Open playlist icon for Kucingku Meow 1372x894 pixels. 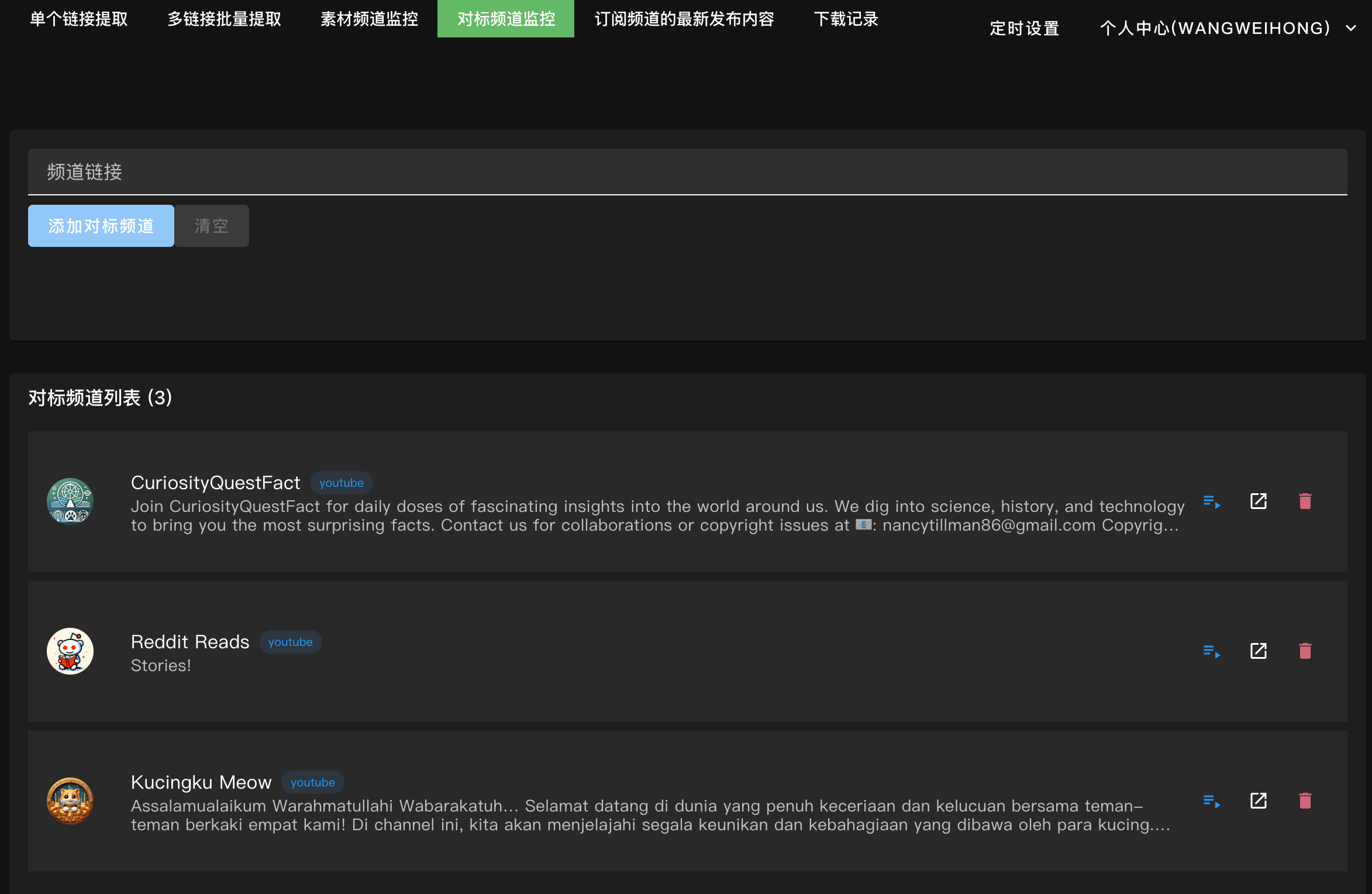click(x=1211, y=801)
